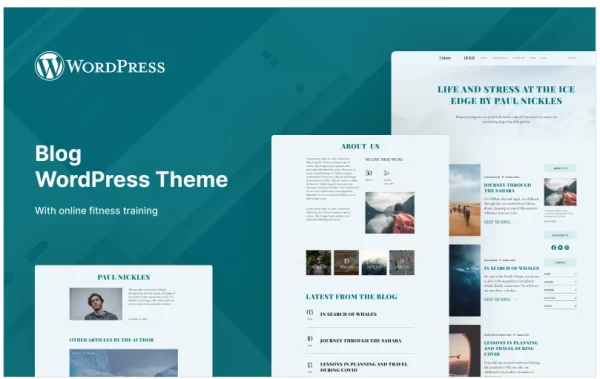Image resolution: width=600 pixels, height=379 pixels.
Task: Click Keep Reading under Whales post
Action: [x=497, y=299]
